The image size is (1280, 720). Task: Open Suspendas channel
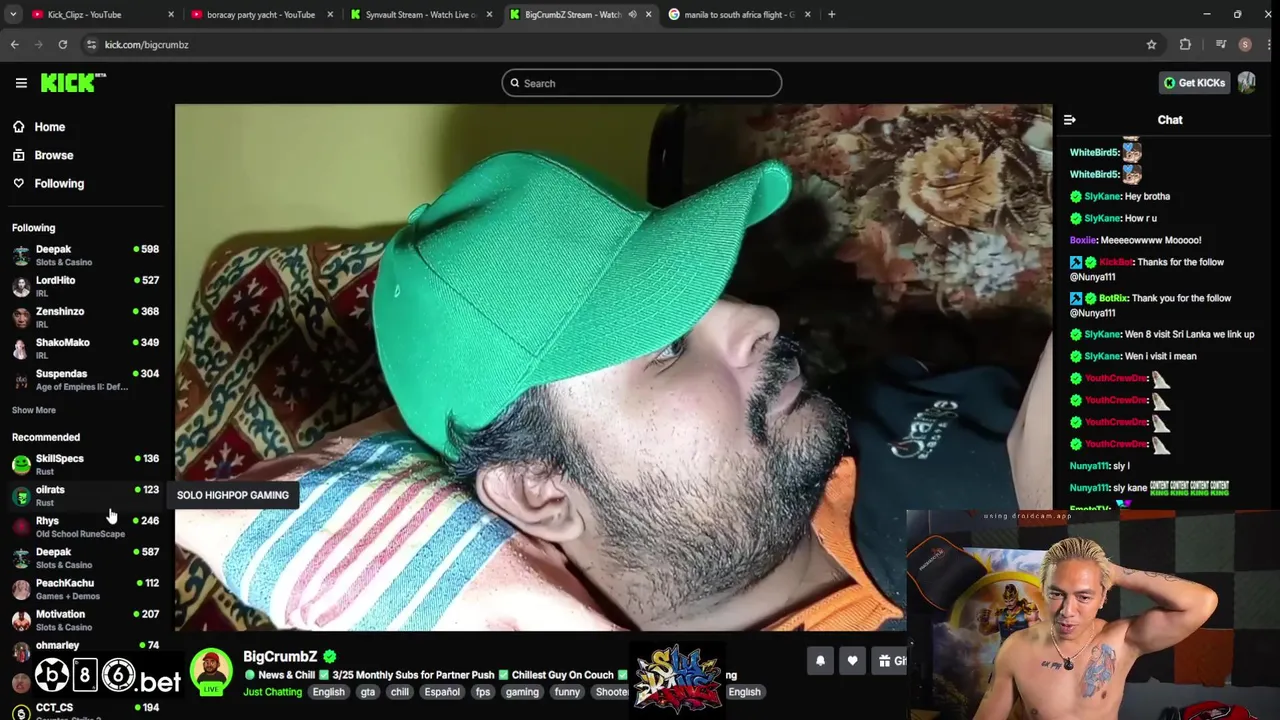85,379
